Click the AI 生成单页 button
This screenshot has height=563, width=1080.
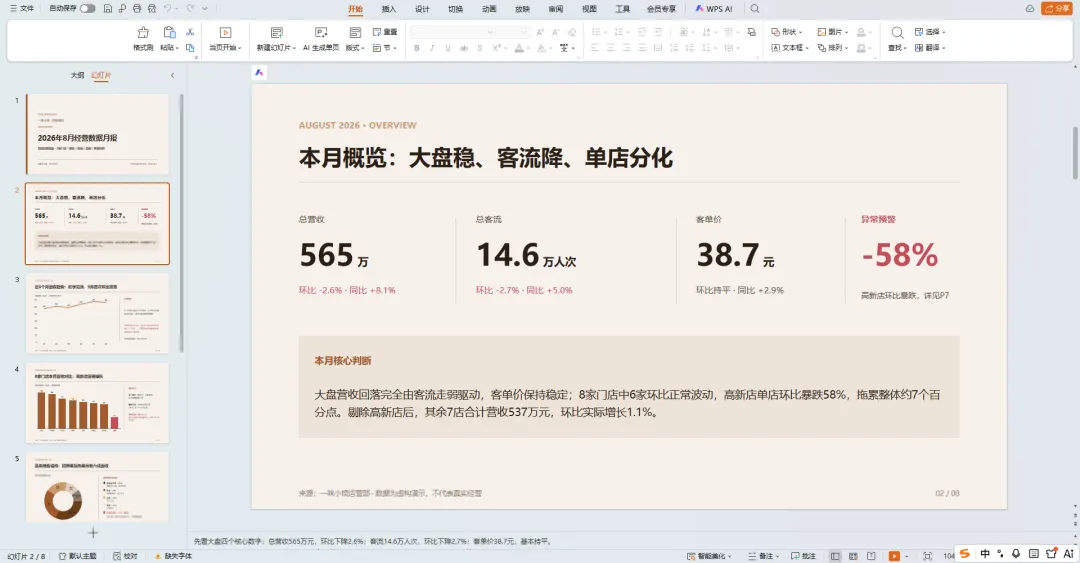[x=321, y=39]
